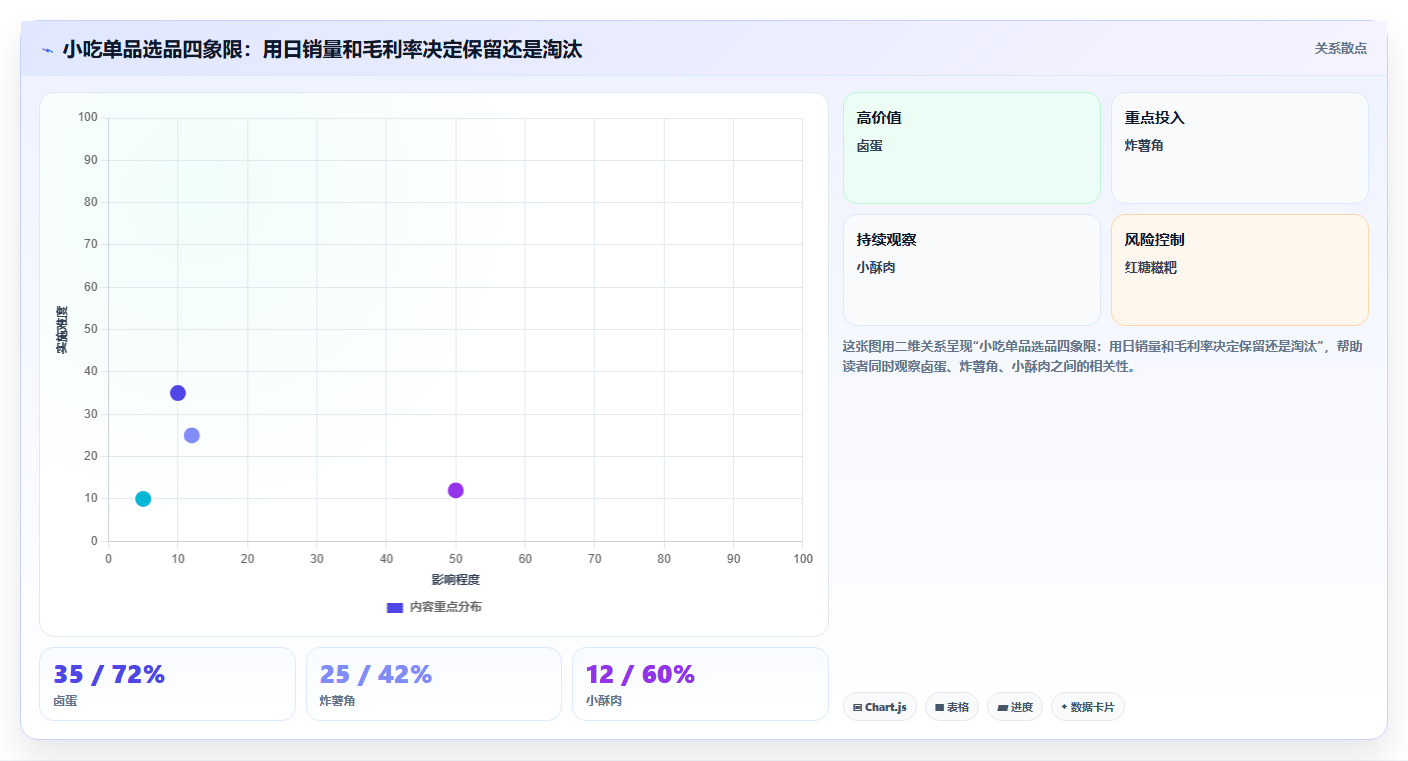The image size is (1408, 761).
Task: Click the light blue scatter point for 炸薯角
Action: [x=192, y=435]
